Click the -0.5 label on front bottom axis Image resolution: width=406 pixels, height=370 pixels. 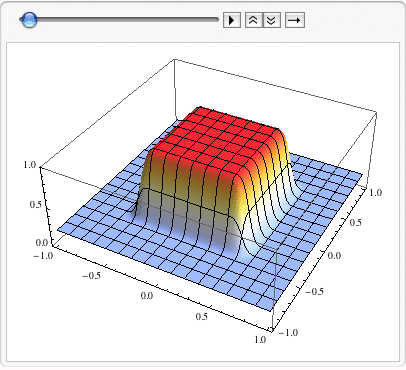point(91,276)
